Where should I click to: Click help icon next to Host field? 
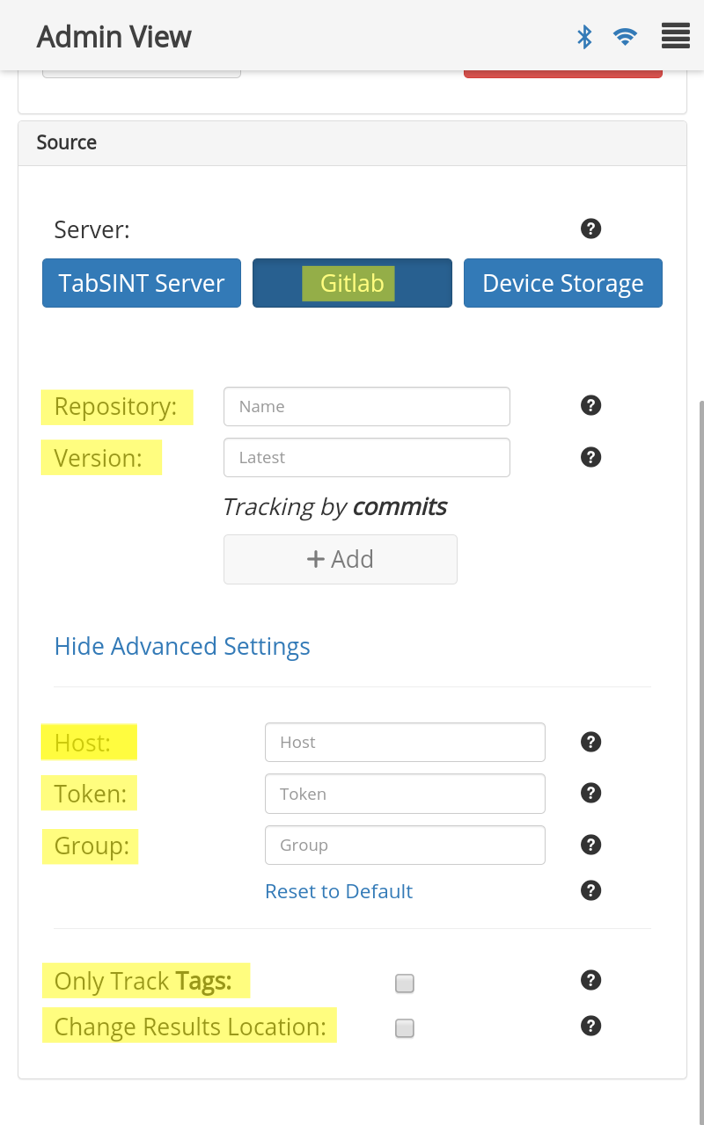point(591,742)
